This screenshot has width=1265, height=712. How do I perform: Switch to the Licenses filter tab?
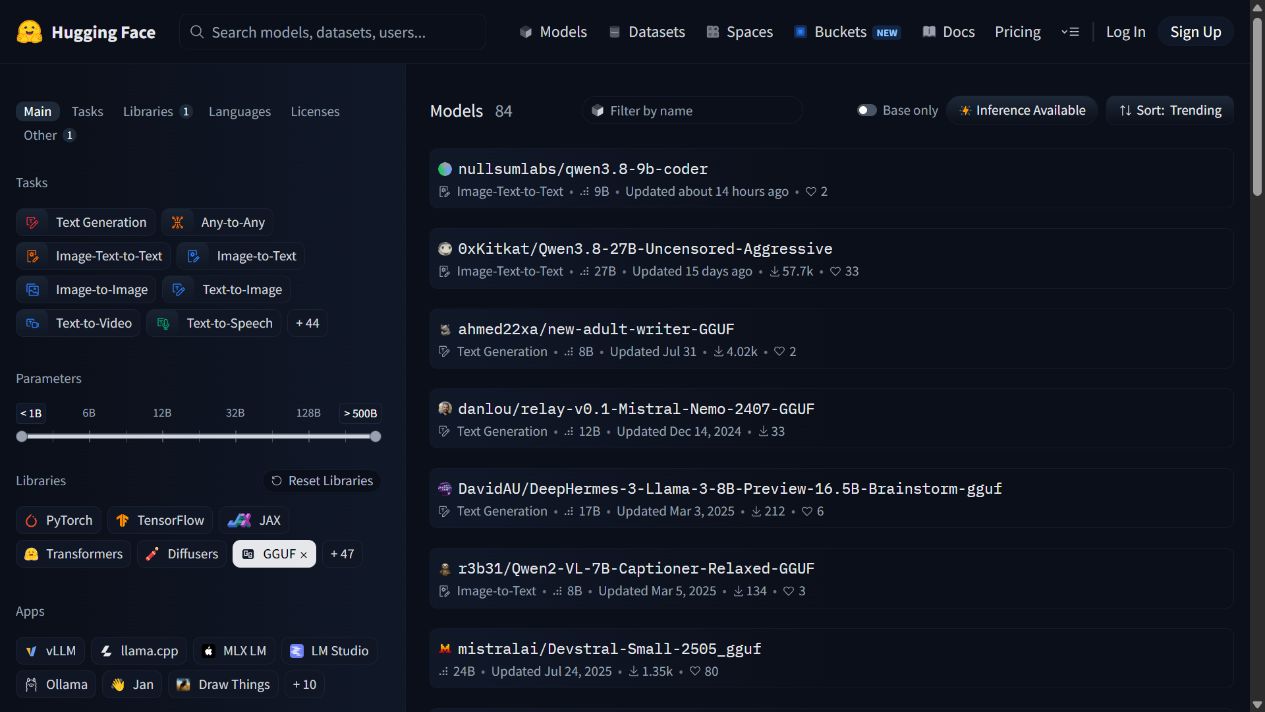pos(315,111)
